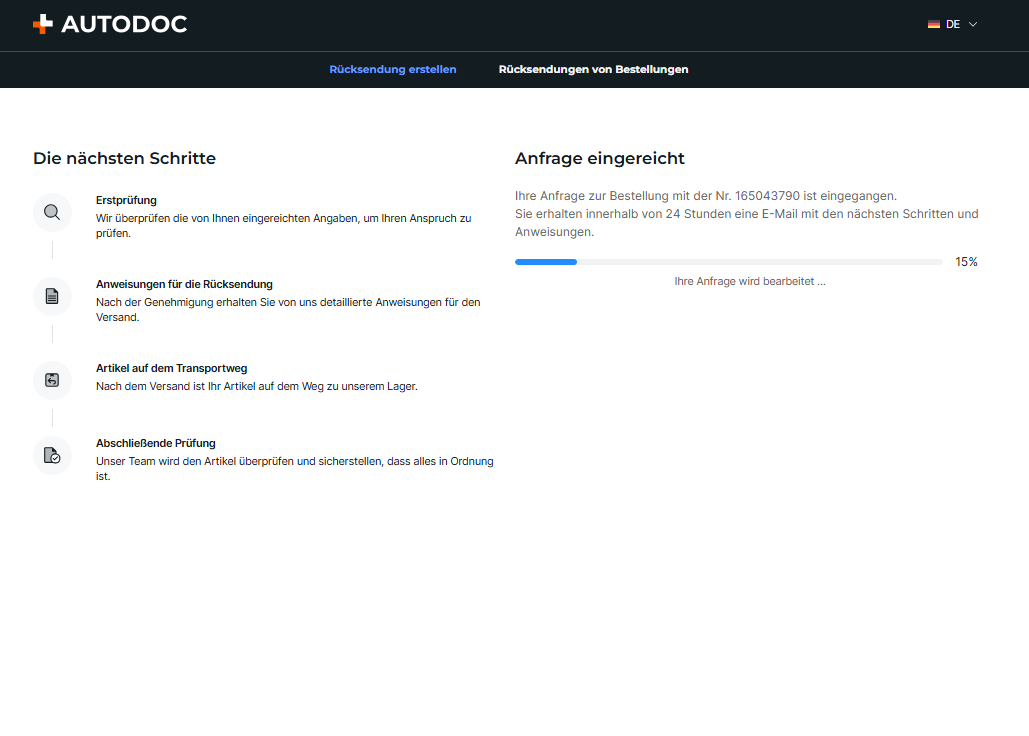The image size is (1029, 736).
Task: Select the Abschließende Prüfung heading
Action: [x=156, y=443]
